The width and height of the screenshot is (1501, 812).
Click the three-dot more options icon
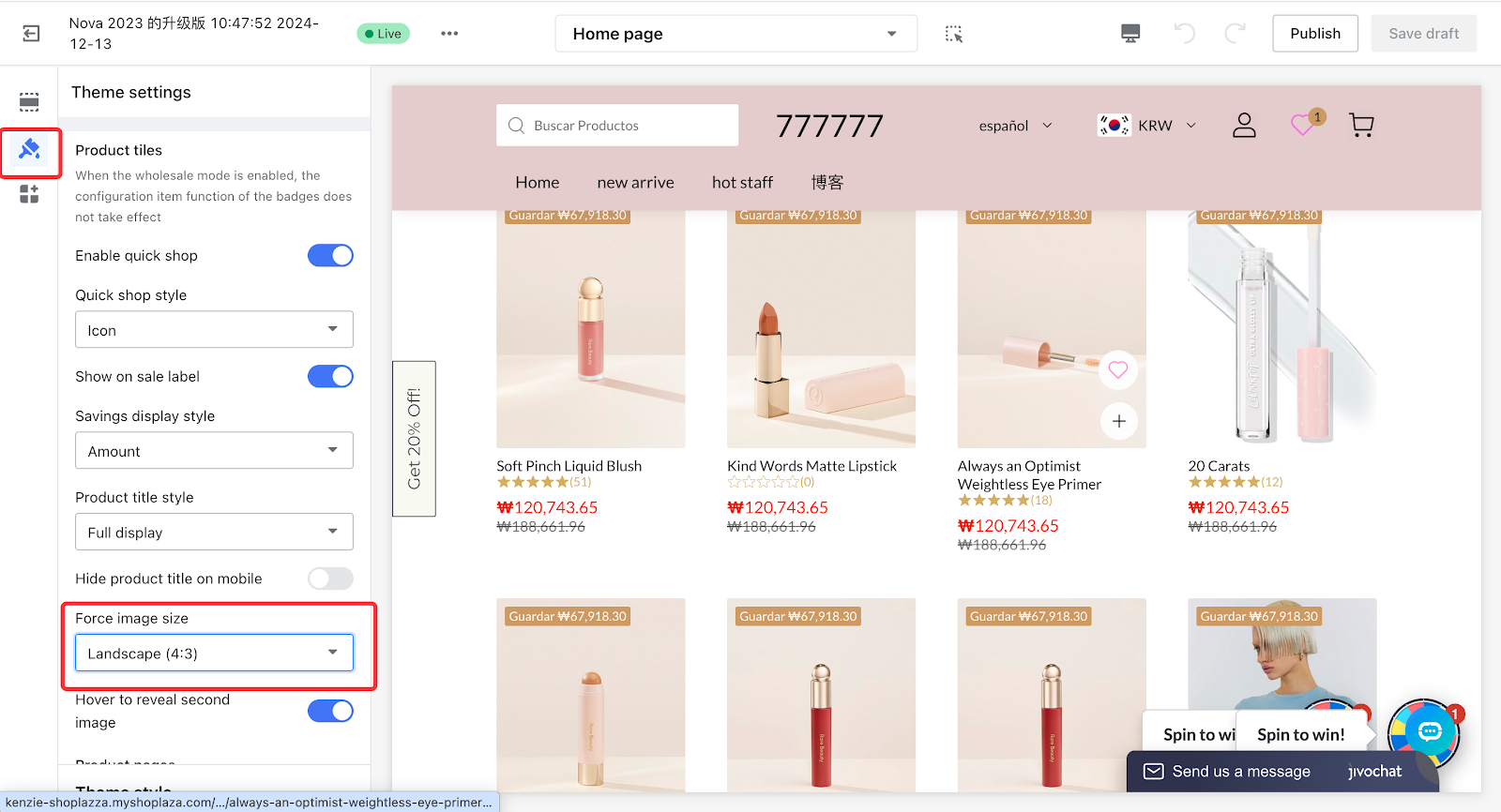pos(449,34)
